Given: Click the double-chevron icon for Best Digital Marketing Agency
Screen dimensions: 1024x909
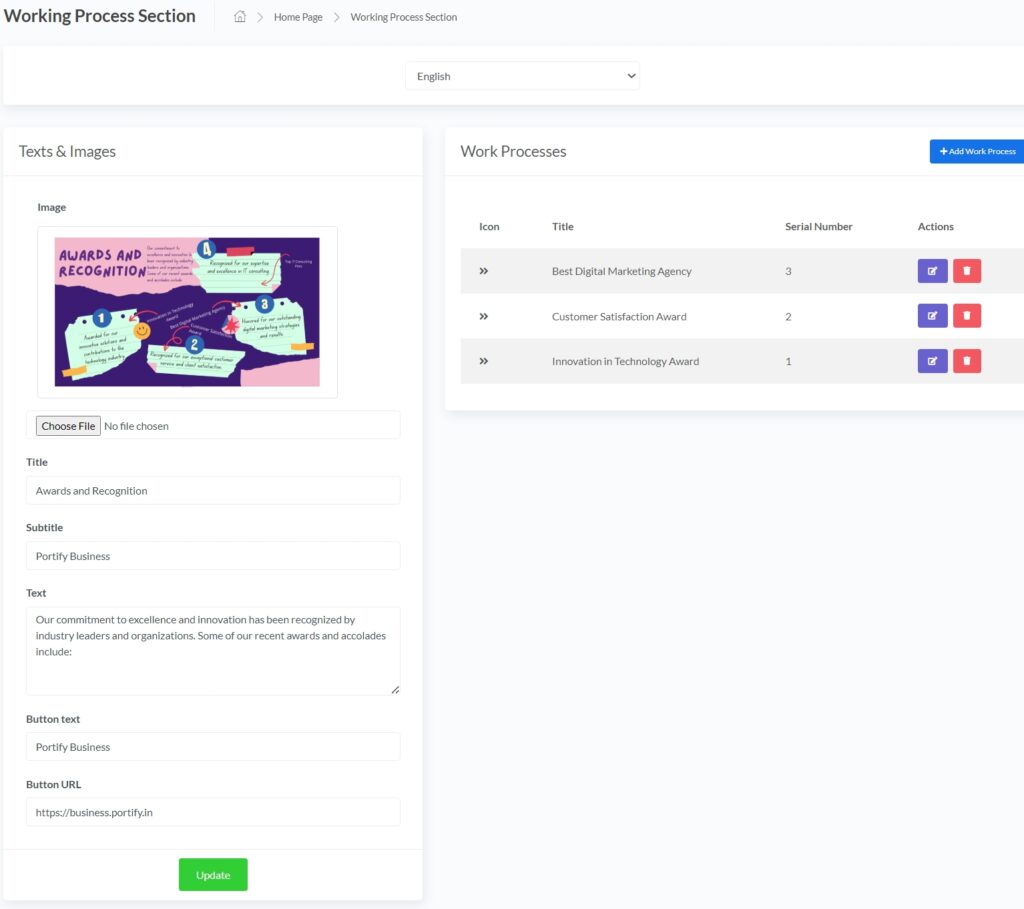Looking at the screenshot, I should pyautogui.click(x=483, y=271).
